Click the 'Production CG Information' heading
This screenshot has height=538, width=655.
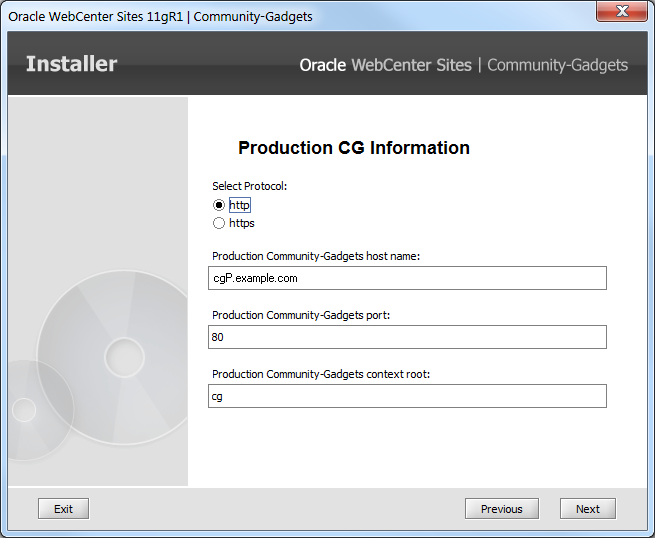[x=354, y=148]
